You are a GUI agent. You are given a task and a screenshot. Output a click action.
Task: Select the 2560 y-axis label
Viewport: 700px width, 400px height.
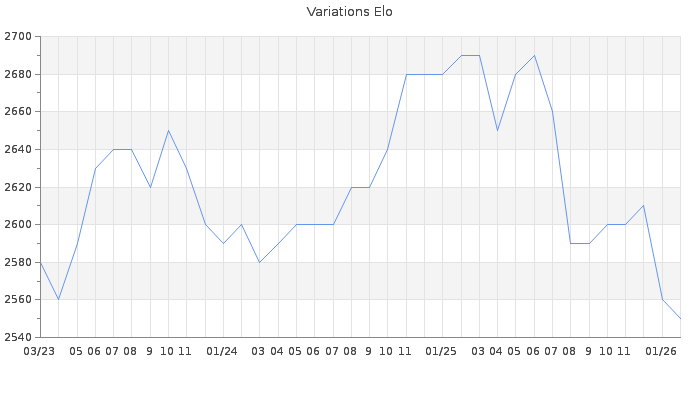coord(18,300)
